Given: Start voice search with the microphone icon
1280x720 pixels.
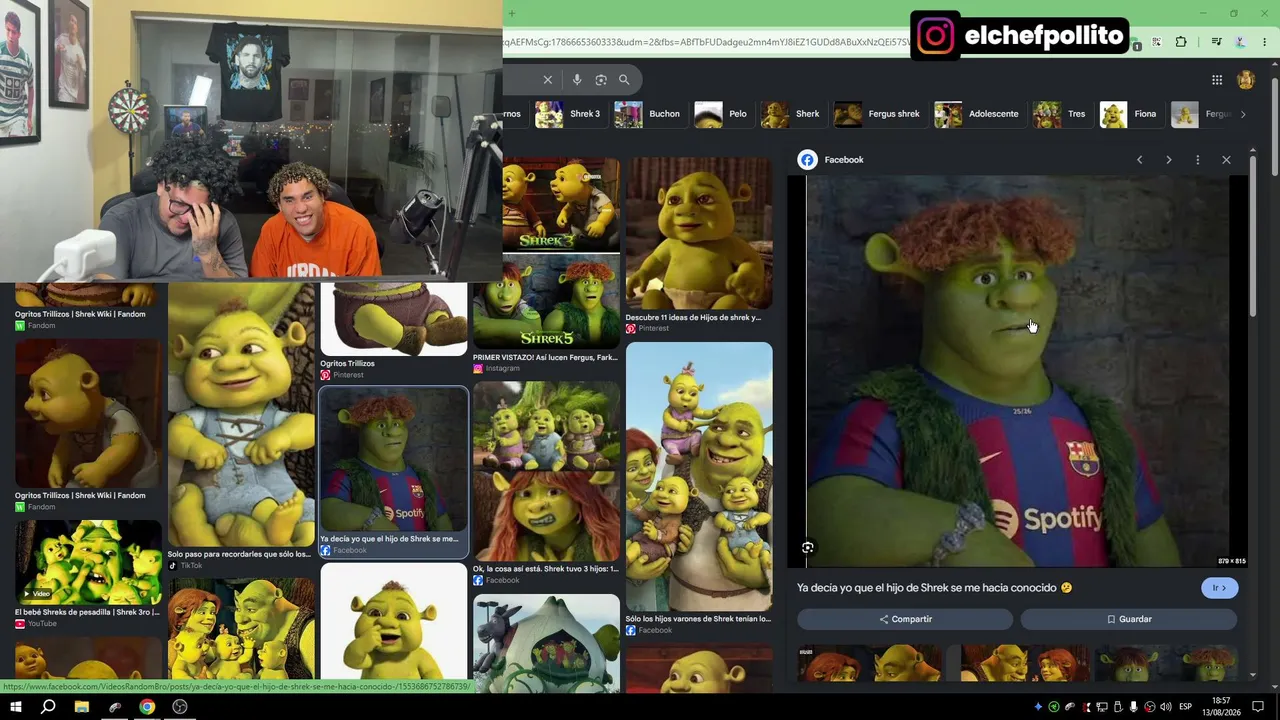Looking at the screenshot, I should (x=577, y=80).
